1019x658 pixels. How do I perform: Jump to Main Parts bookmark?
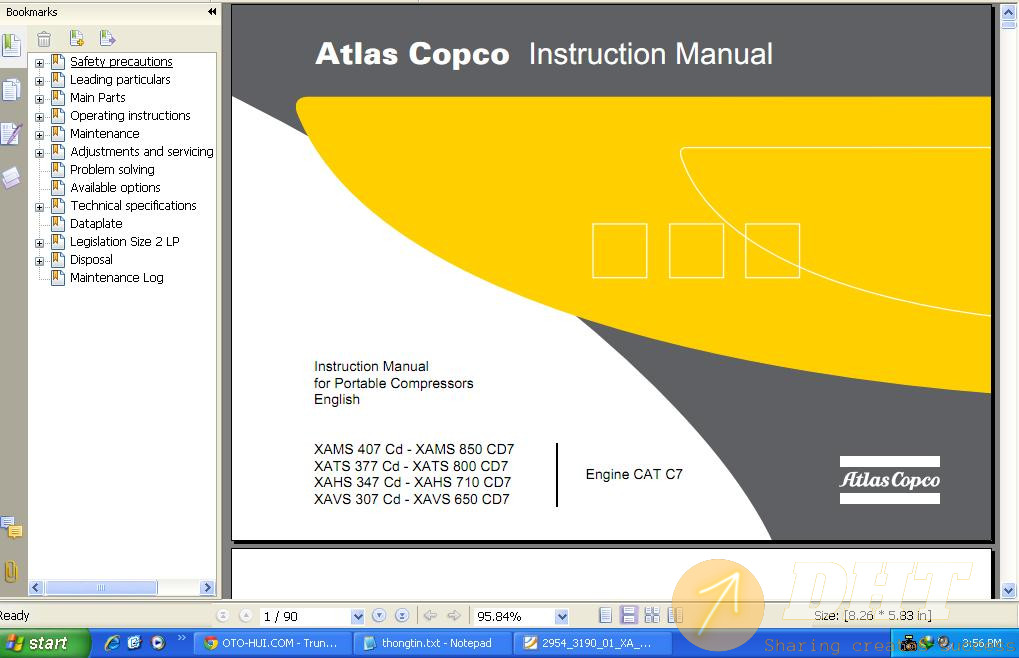97,97
